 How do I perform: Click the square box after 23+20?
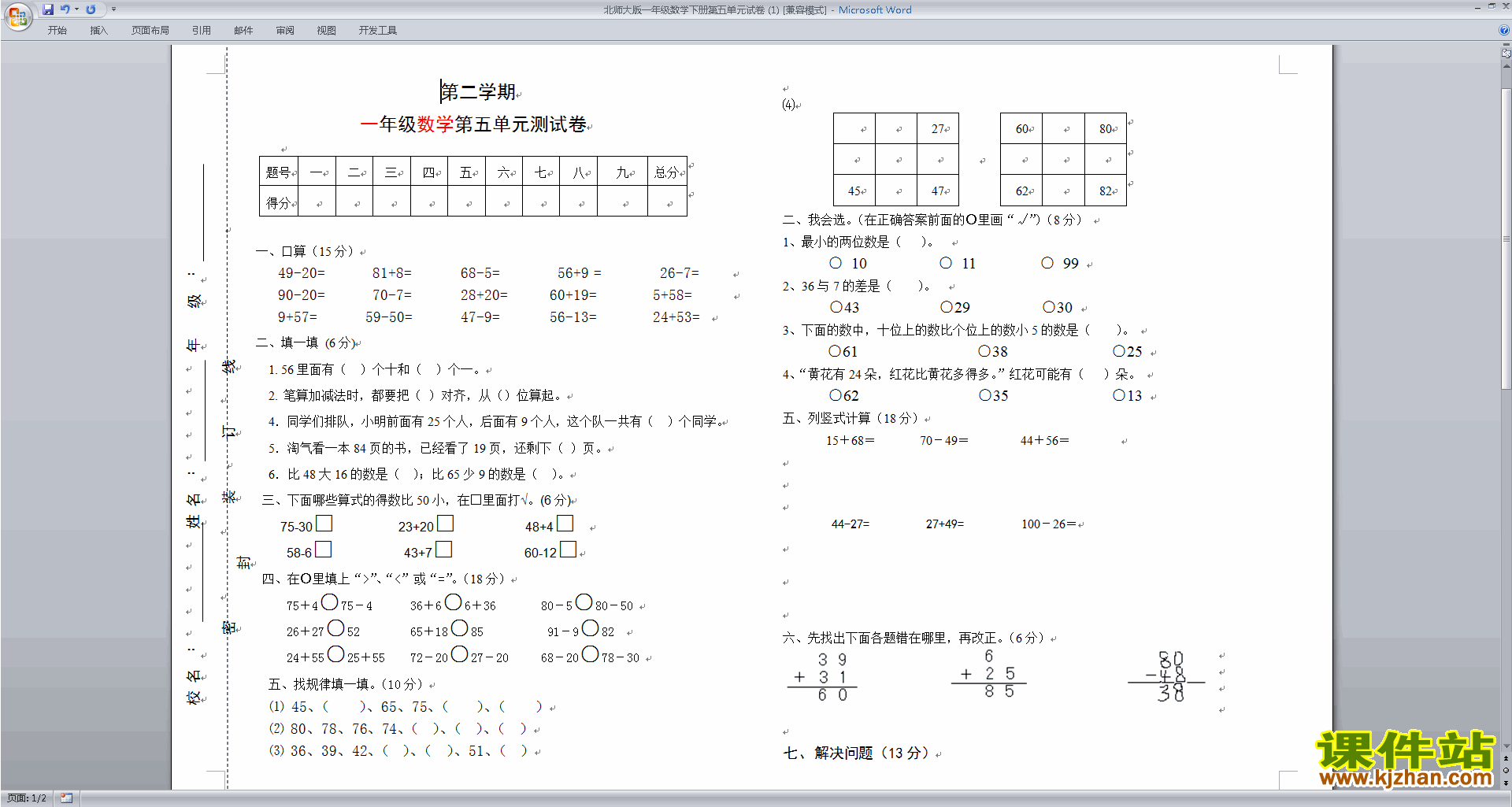pyautogui.click(x=445, y=523)
